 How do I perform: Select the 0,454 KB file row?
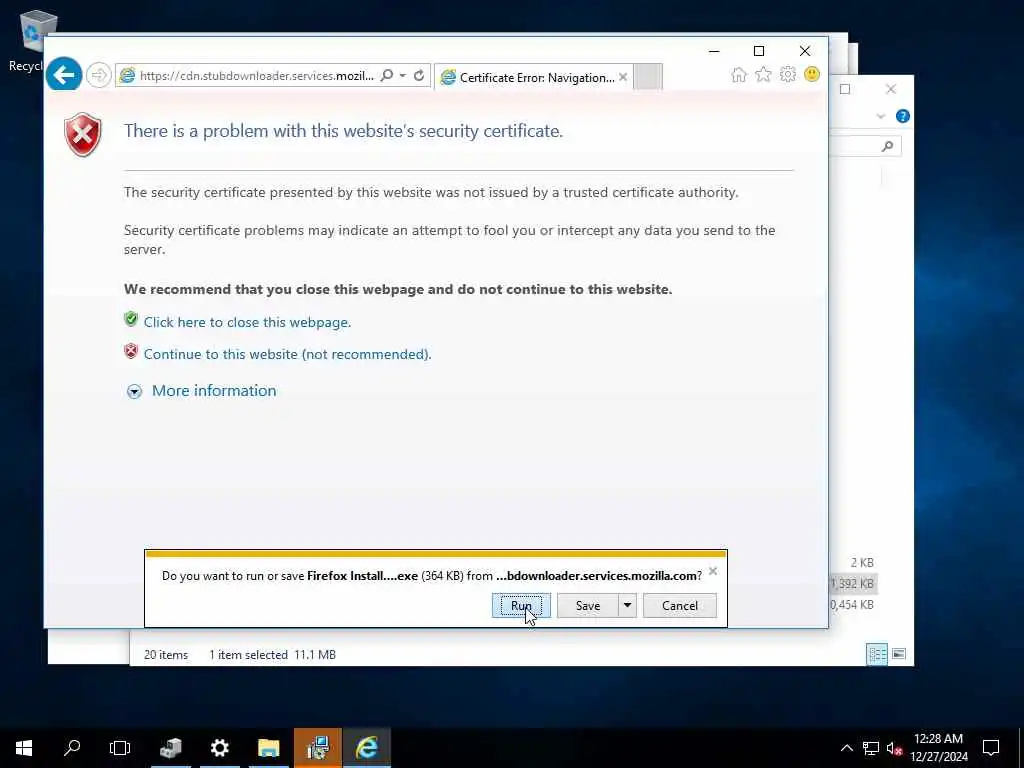click(x=852, y=605)
